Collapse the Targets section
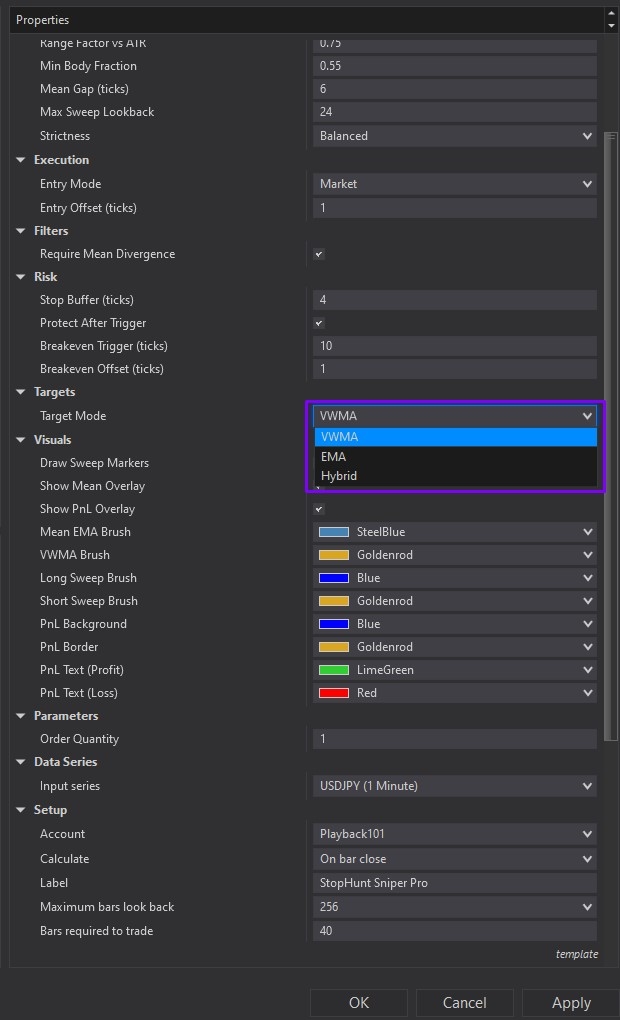The height and width of the screenshot is (1020, 620). click(22, 392)
